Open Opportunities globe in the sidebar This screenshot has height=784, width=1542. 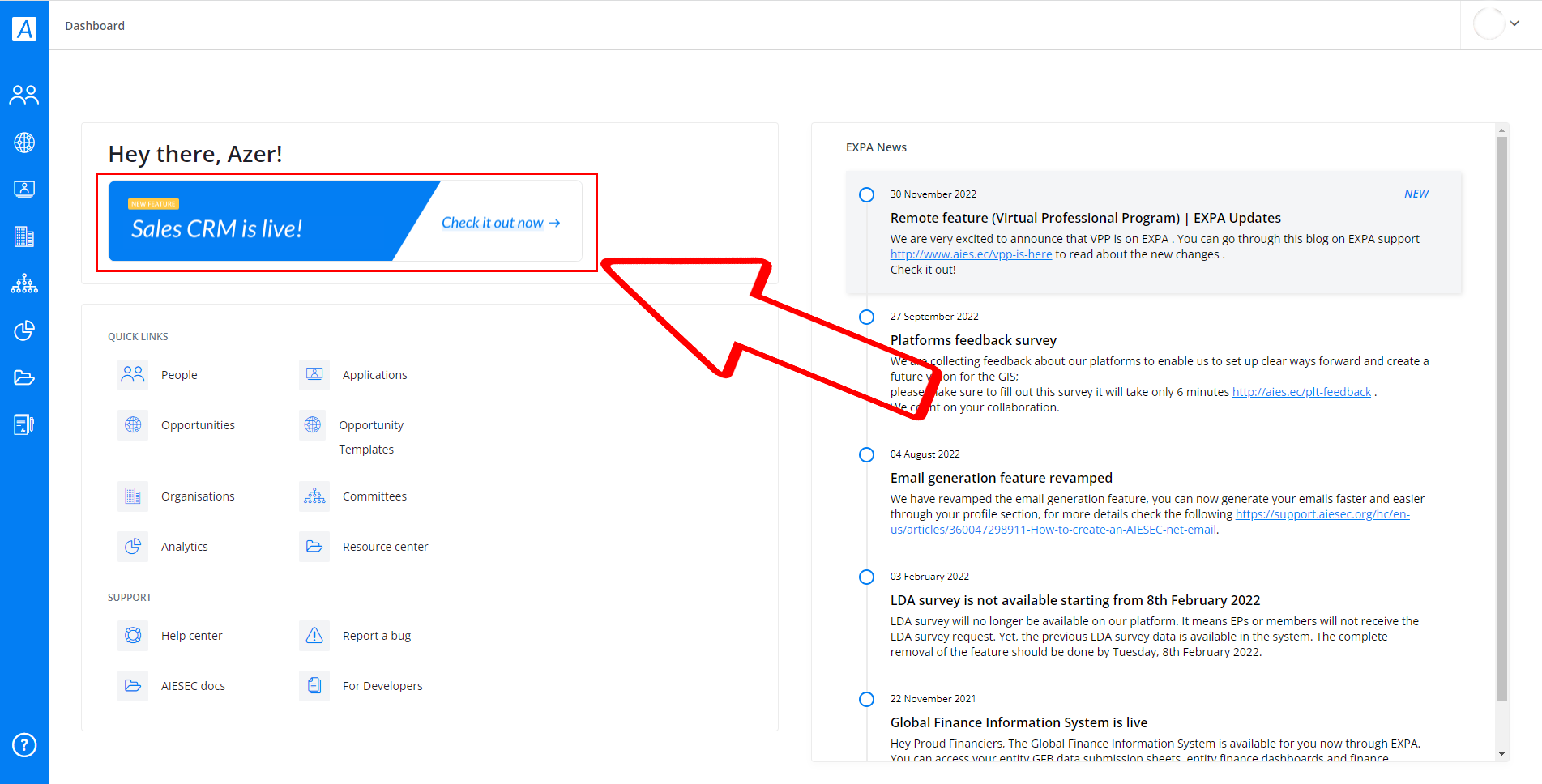pos(24,143)
